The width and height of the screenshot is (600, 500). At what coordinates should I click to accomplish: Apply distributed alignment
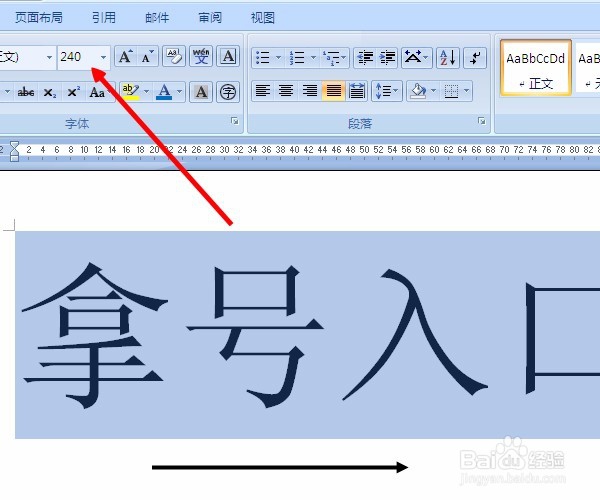(x=357, y=91)
